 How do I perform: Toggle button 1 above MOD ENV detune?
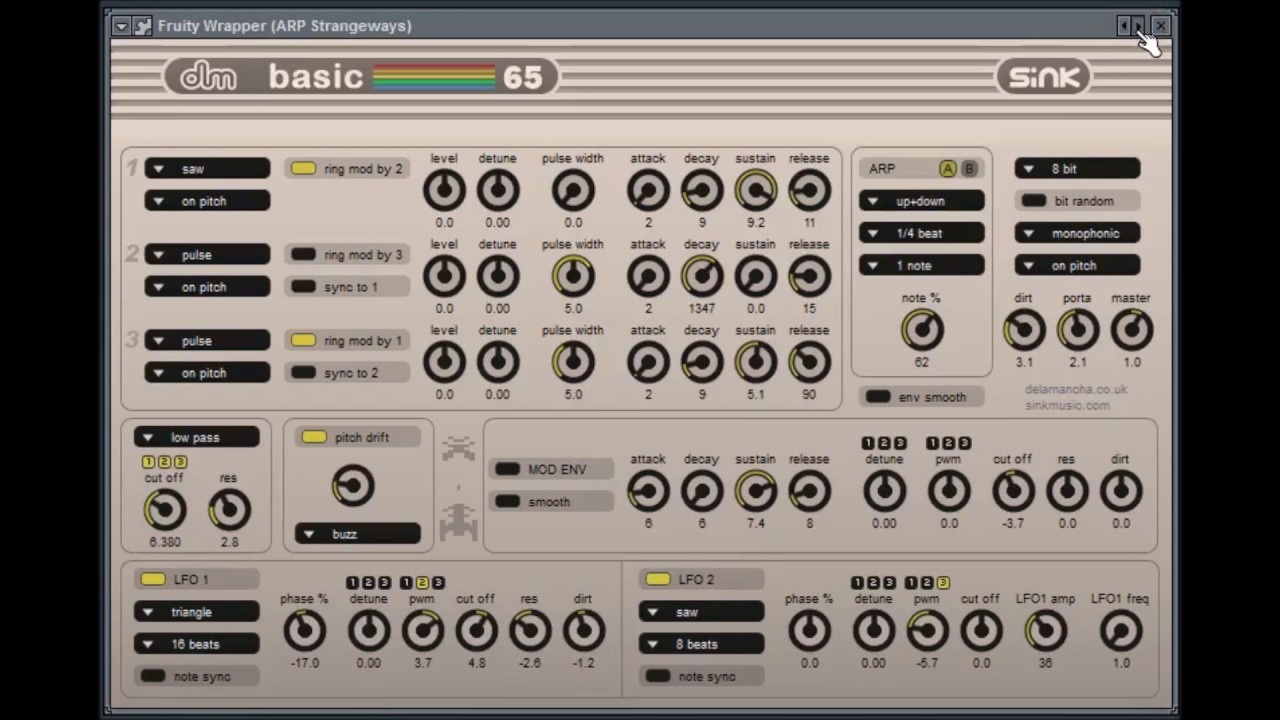(x=868, y=443)
